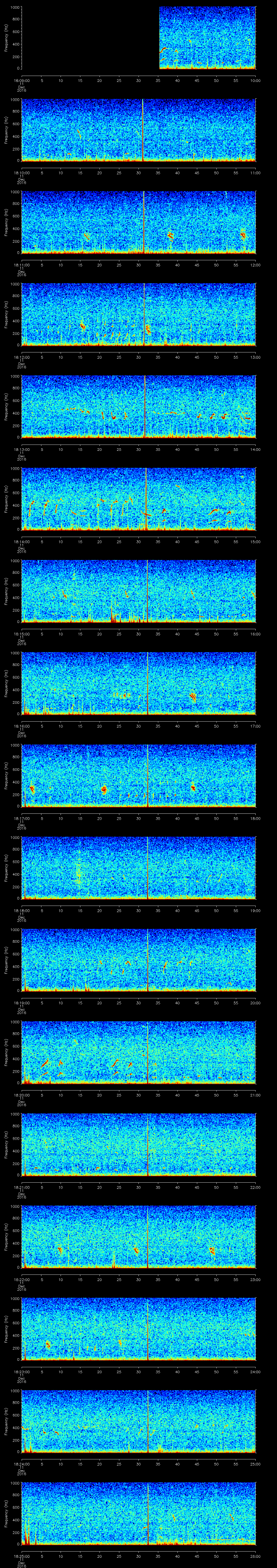Select the red whistle trace in the 18:09 spectrogram
Image resolution: width=277 pixels, height=1568 pixels.
tap(163, 49)
